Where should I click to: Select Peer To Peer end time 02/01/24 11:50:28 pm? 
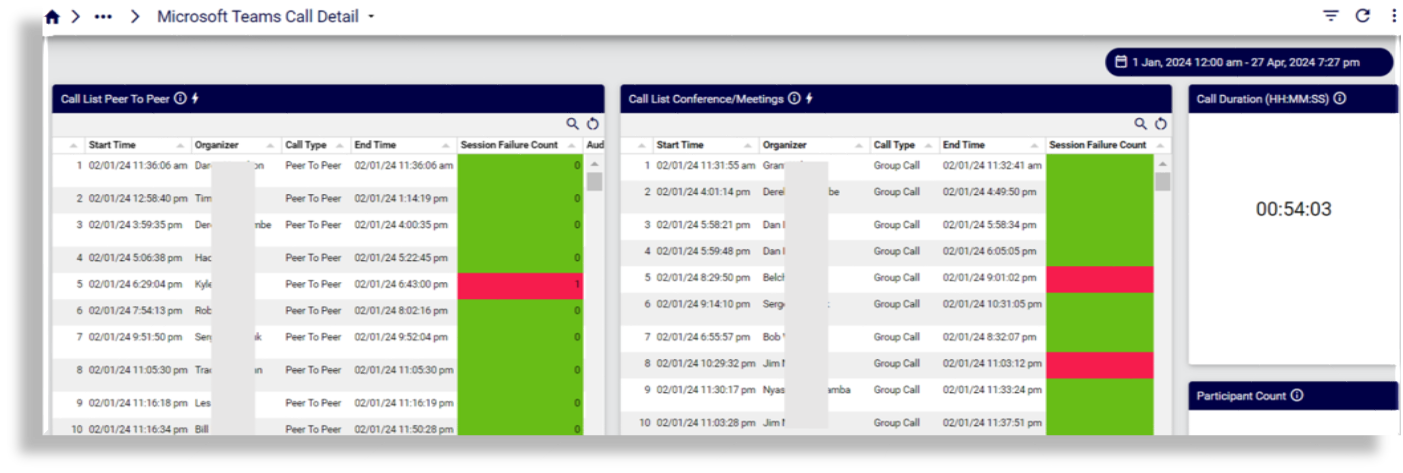coord(403,429)
